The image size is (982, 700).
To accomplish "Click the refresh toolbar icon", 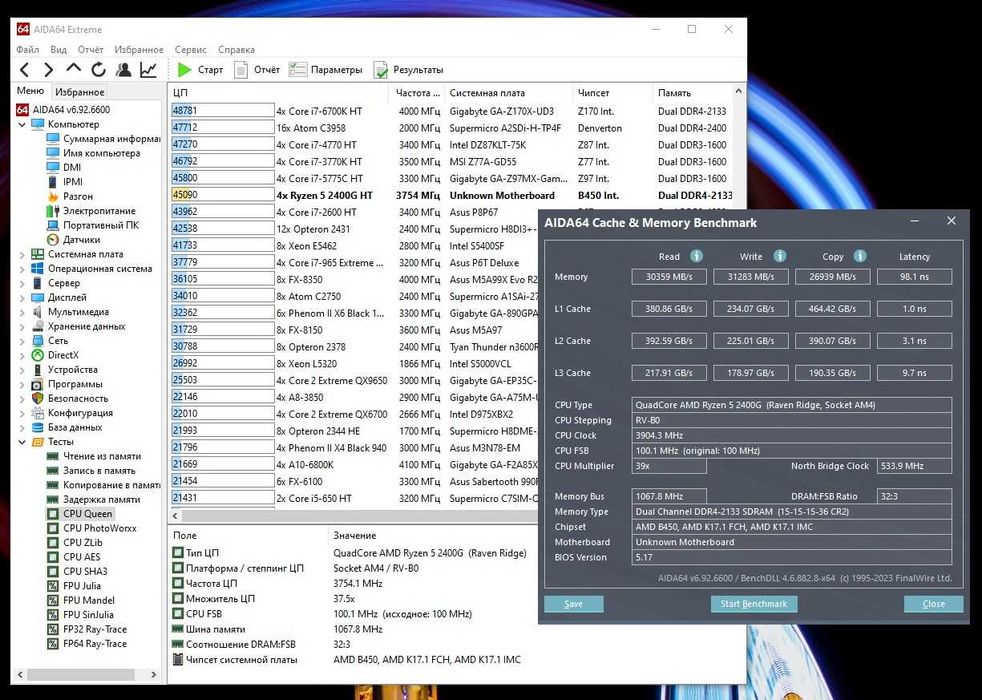I will click(x=98, y=69).
